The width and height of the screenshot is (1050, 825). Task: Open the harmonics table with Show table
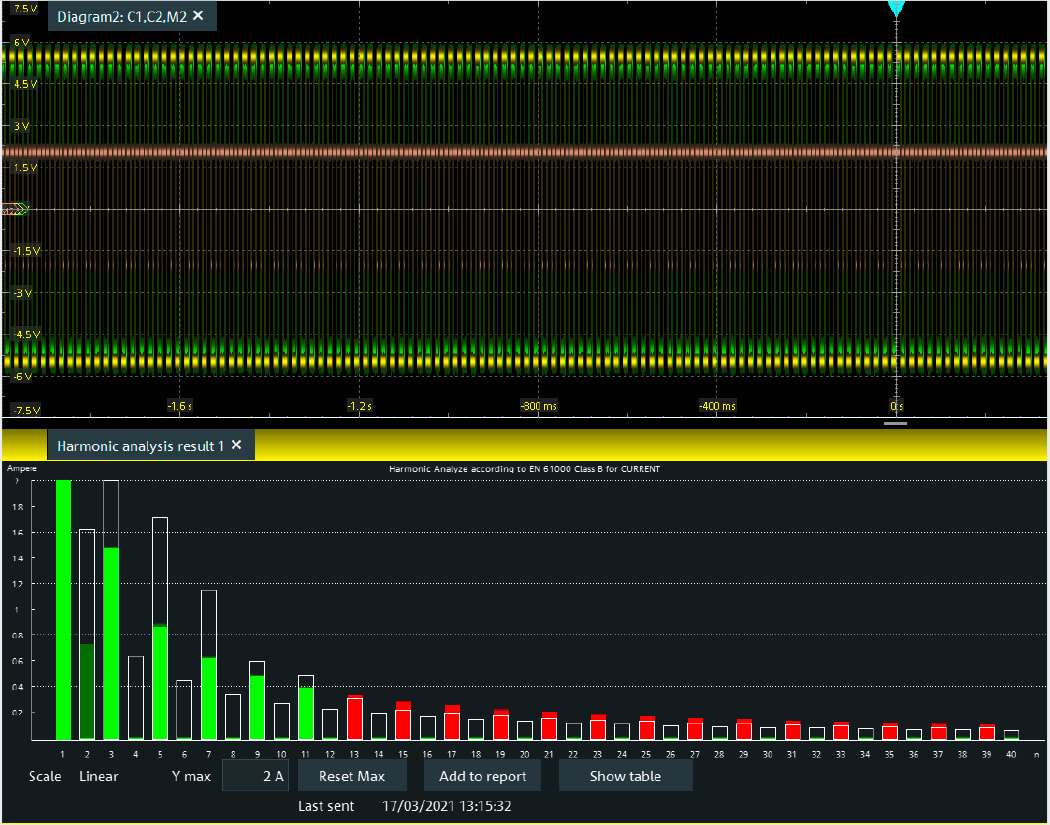click(x=625, y=775)
